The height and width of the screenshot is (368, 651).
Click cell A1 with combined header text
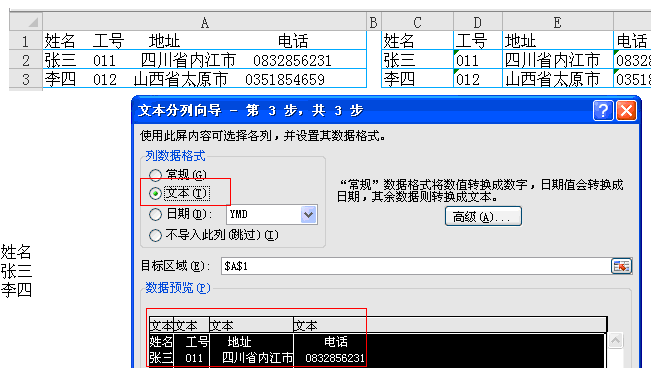205,40
